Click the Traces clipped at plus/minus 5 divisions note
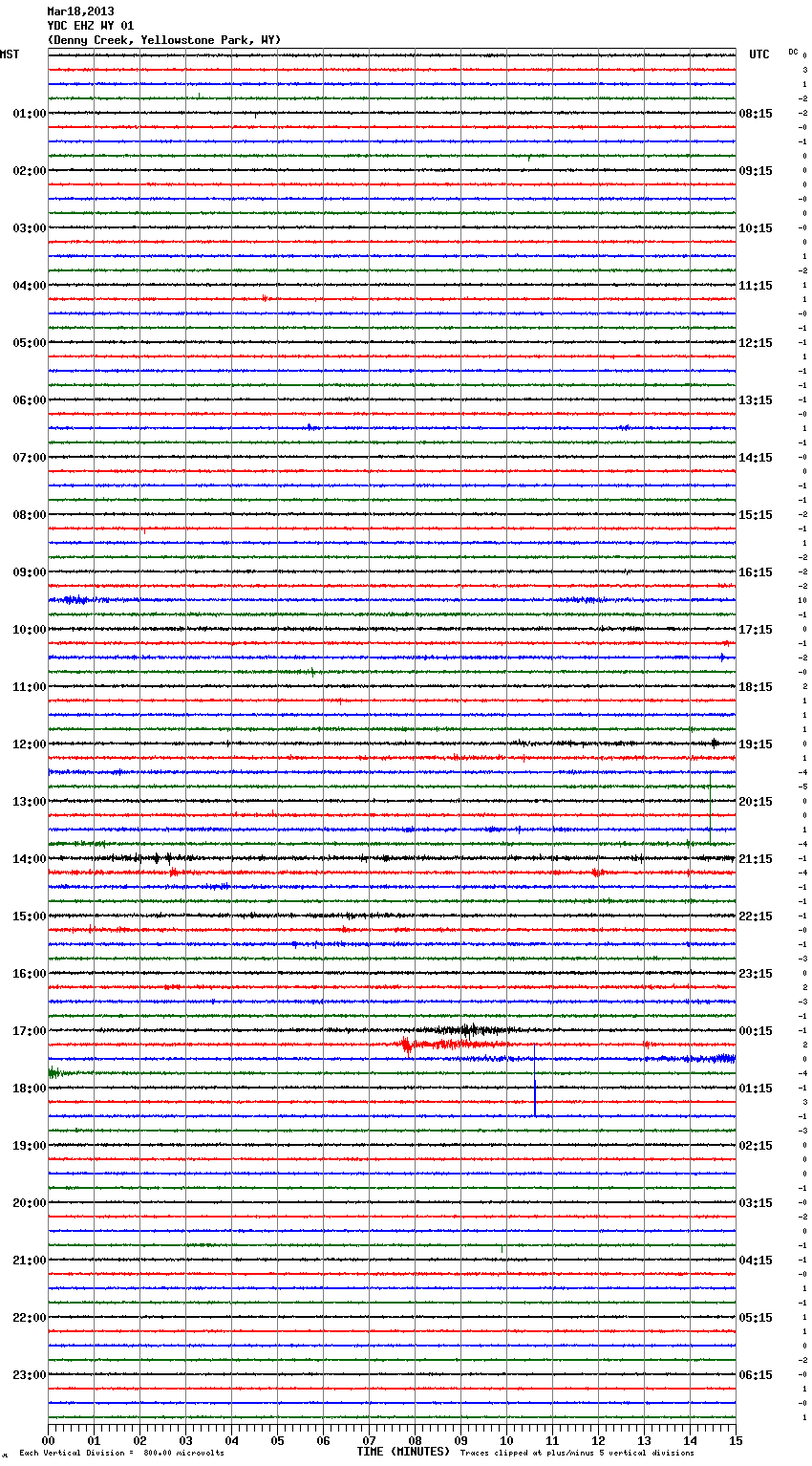Screen dimensions: 812x1466 577,1454
